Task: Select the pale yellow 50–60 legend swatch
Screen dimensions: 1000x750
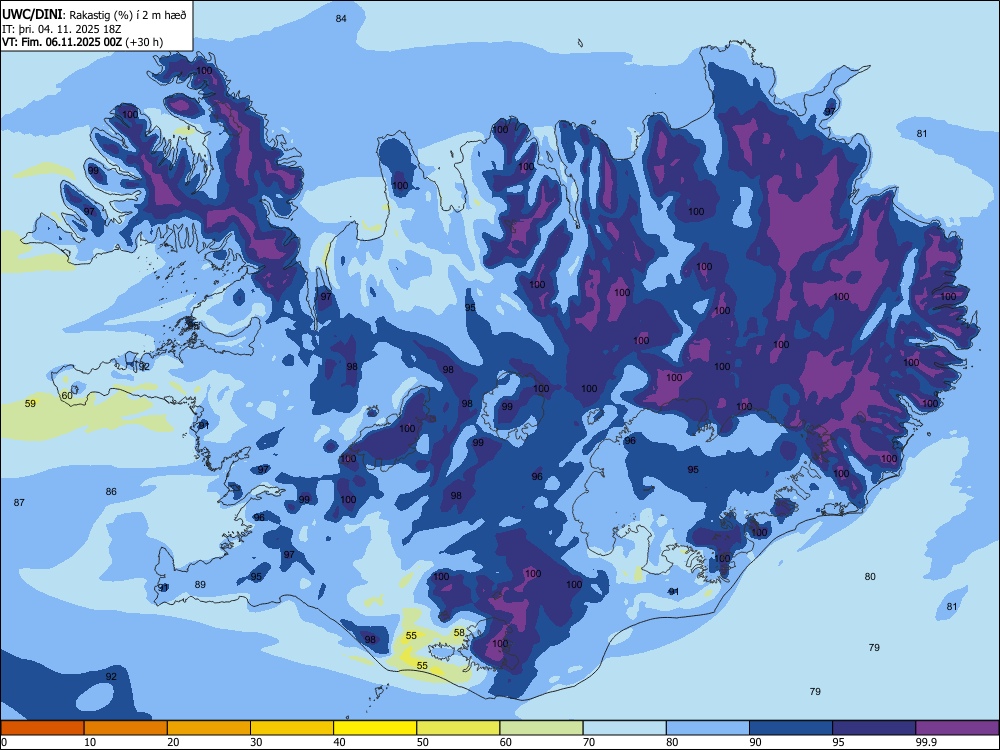Action: tap(458, 728)
